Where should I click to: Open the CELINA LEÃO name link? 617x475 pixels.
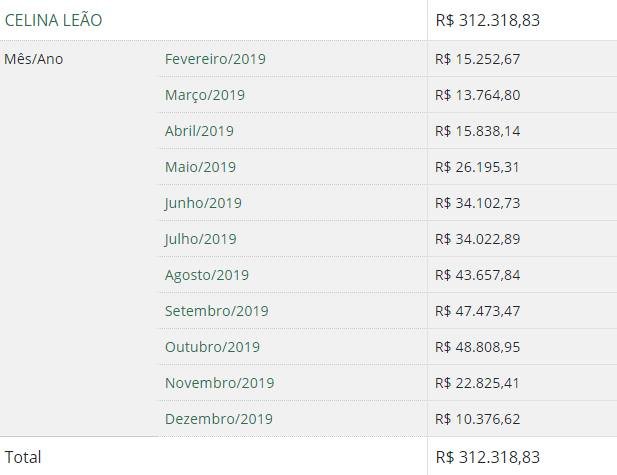click(x=54, y=20)
